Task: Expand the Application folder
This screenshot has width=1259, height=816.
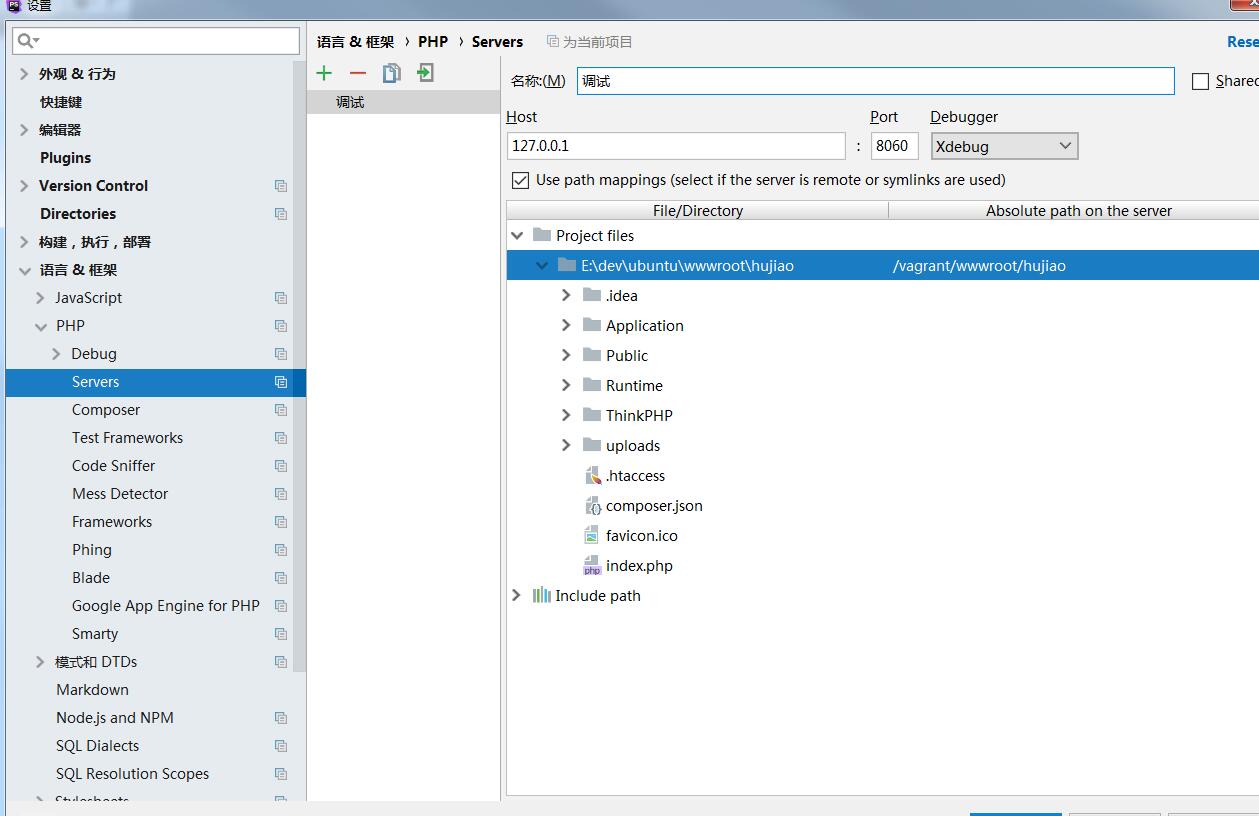Action: click(x=566, y=326)
